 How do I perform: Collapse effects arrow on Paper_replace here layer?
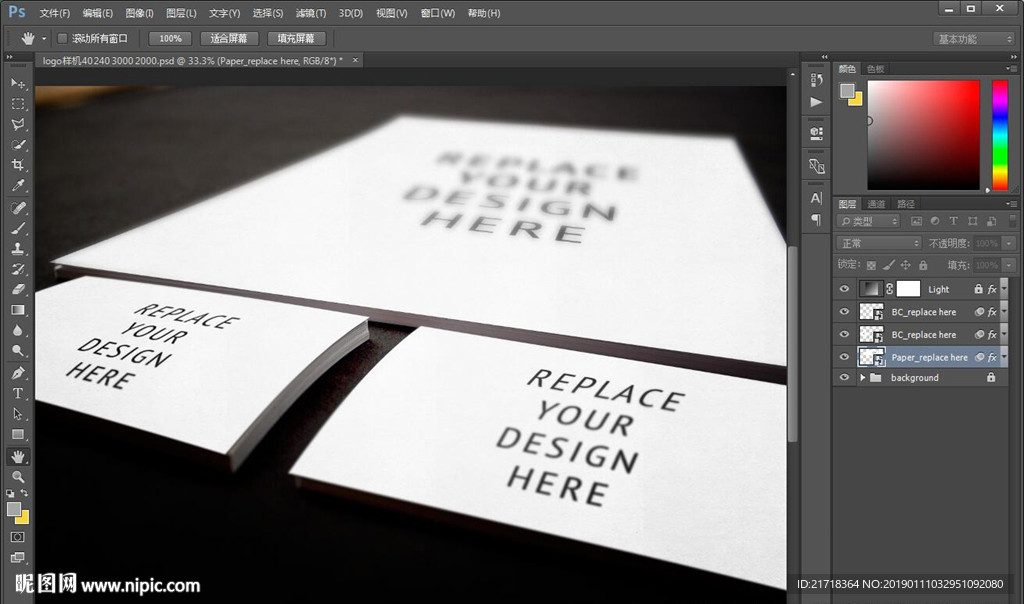(x=1004, y=357)
